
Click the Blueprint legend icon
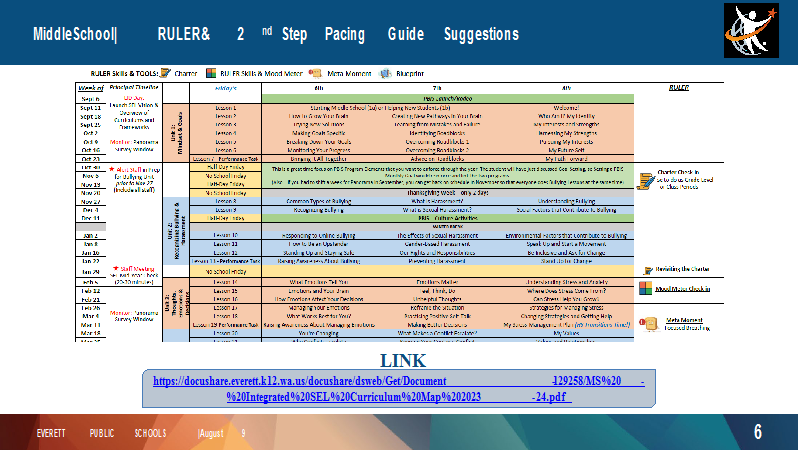click(385, 73)
